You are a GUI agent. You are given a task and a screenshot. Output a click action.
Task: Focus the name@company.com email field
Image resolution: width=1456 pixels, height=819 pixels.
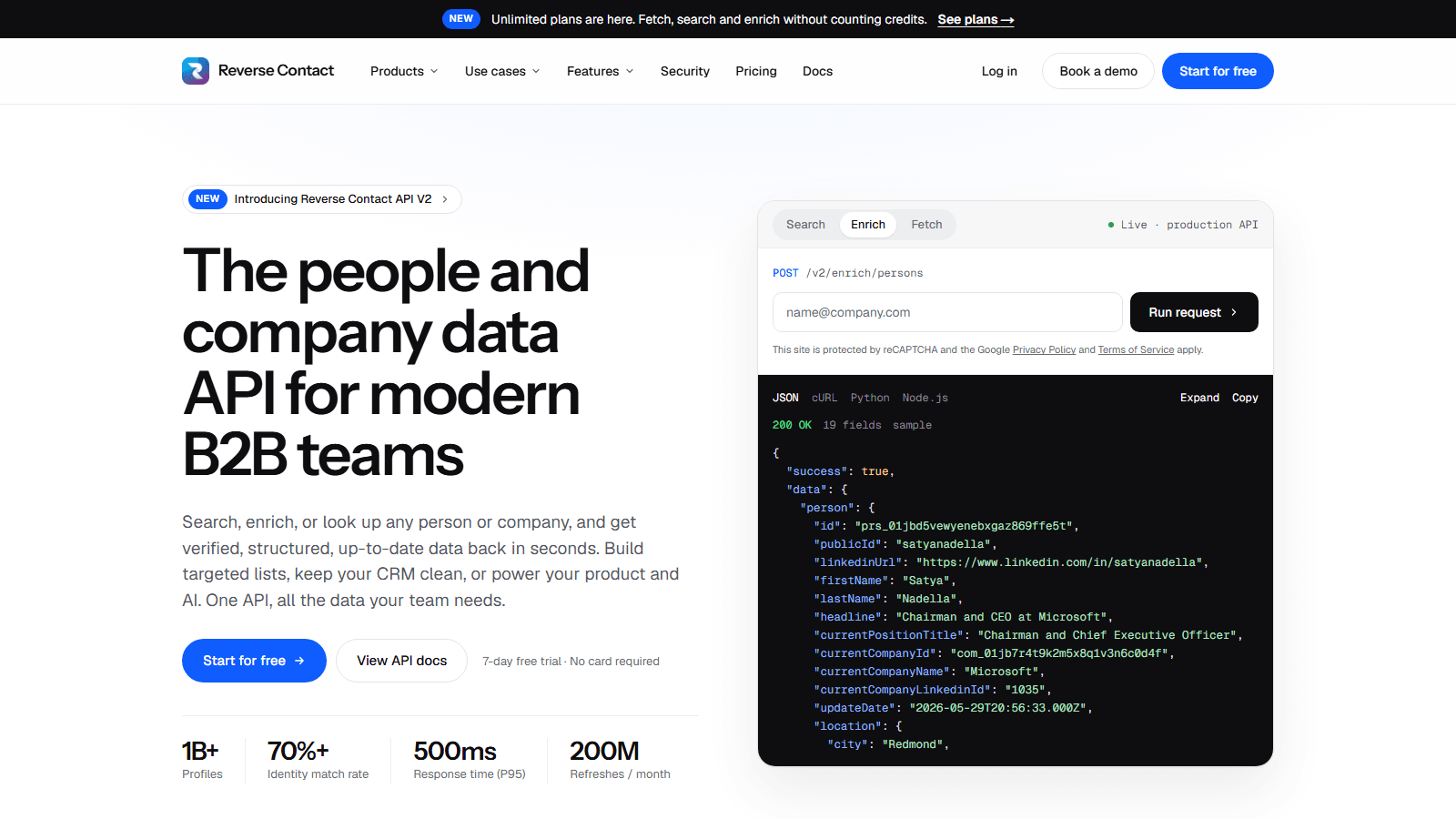(947, 312)
